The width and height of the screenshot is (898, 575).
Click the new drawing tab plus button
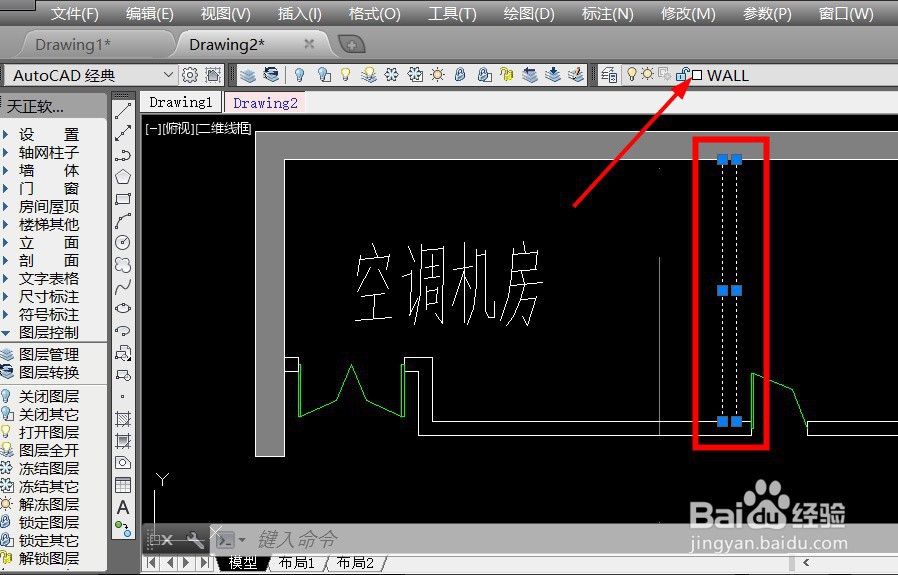352,45
